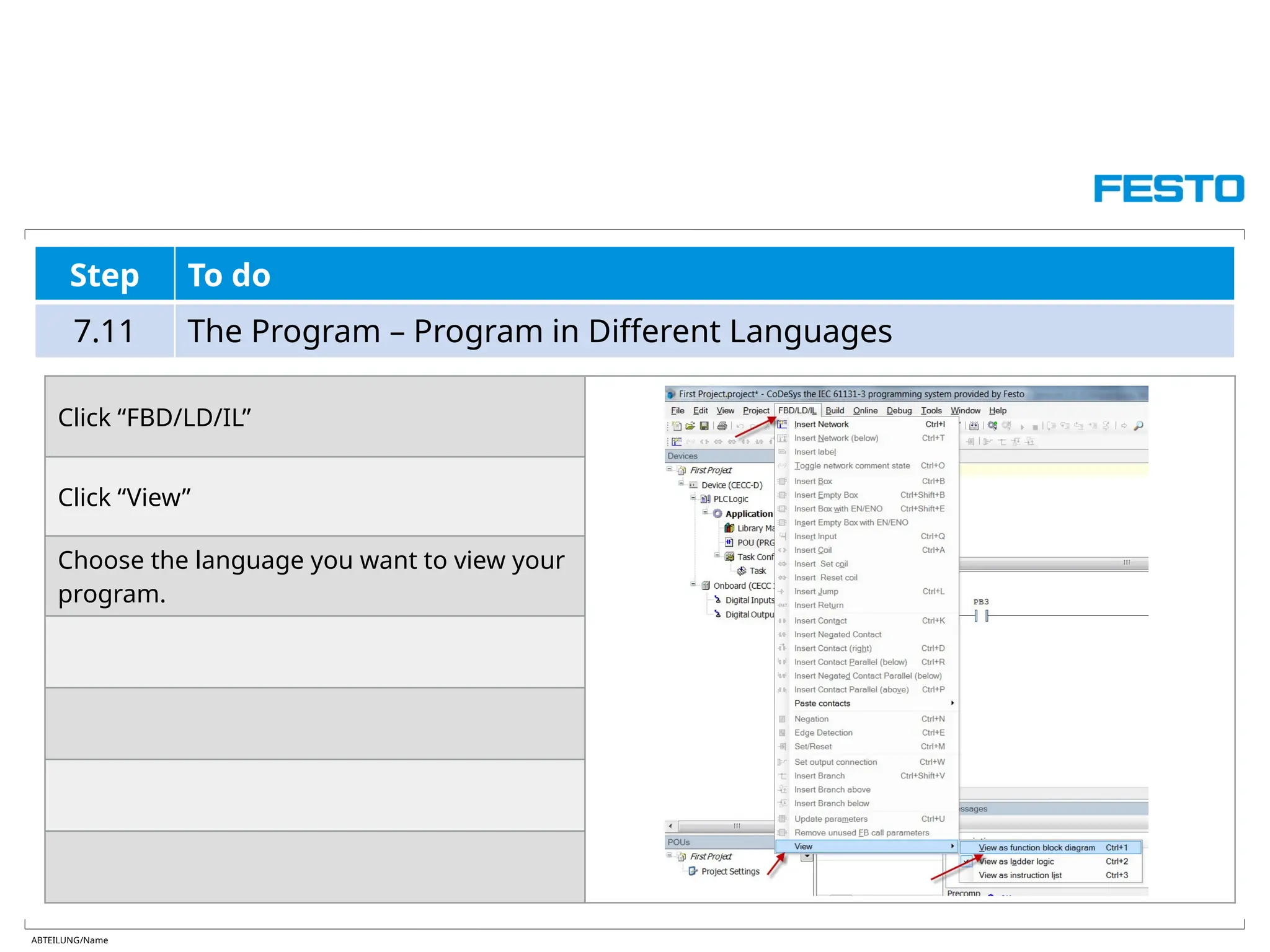Click the Insert Box menu entry
This screenshot has height=952, width=1270.
tap(866, 481)
